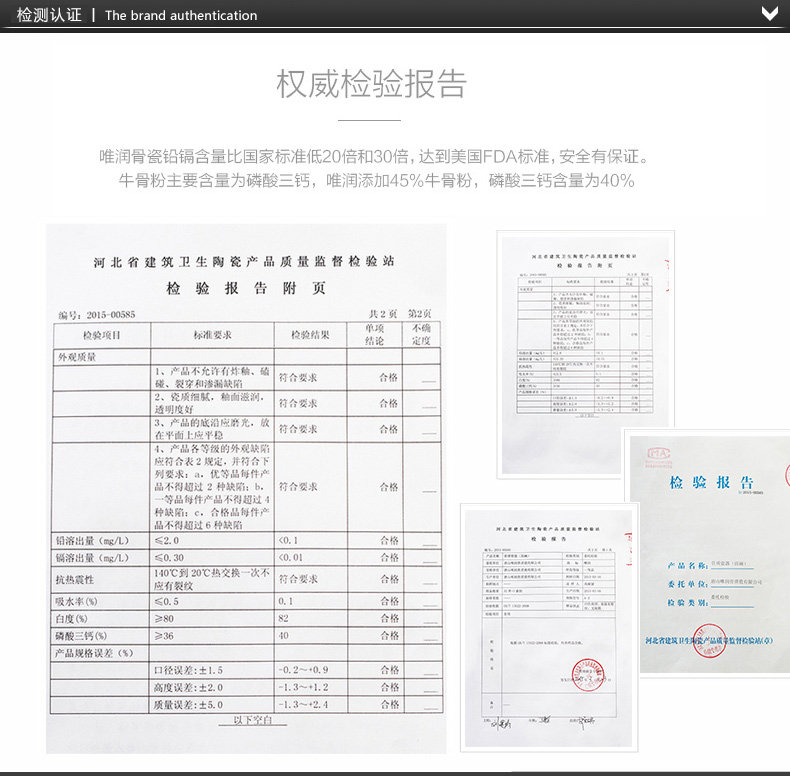The image size is (790, 776).
Task: Click the red seal on the stamped report page
Action: [588, 675]
